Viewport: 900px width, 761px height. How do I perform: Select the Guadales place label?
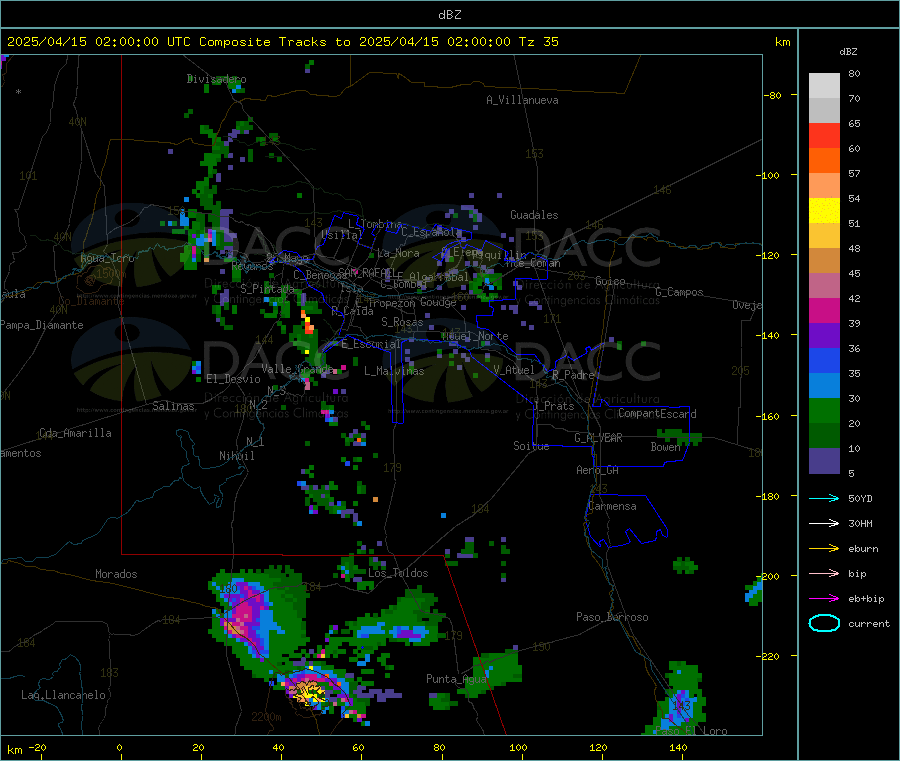point(534,215)
